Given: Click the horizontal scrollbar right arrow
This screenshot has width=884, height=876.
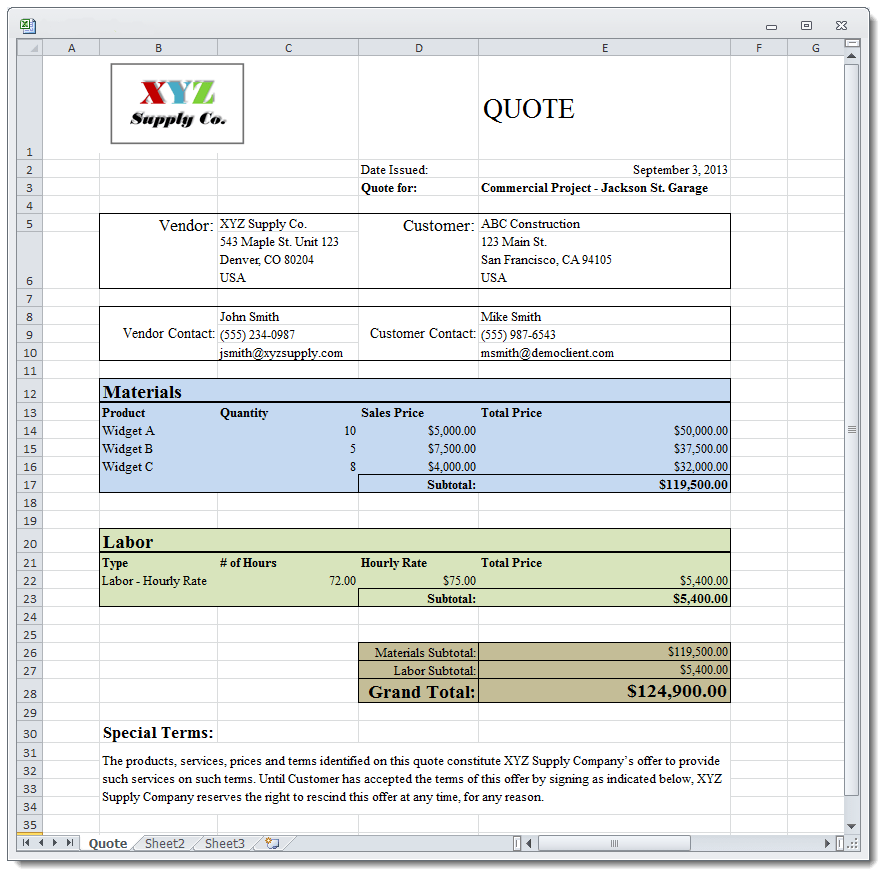Looking at the screenshot, I should coord(827,844).
